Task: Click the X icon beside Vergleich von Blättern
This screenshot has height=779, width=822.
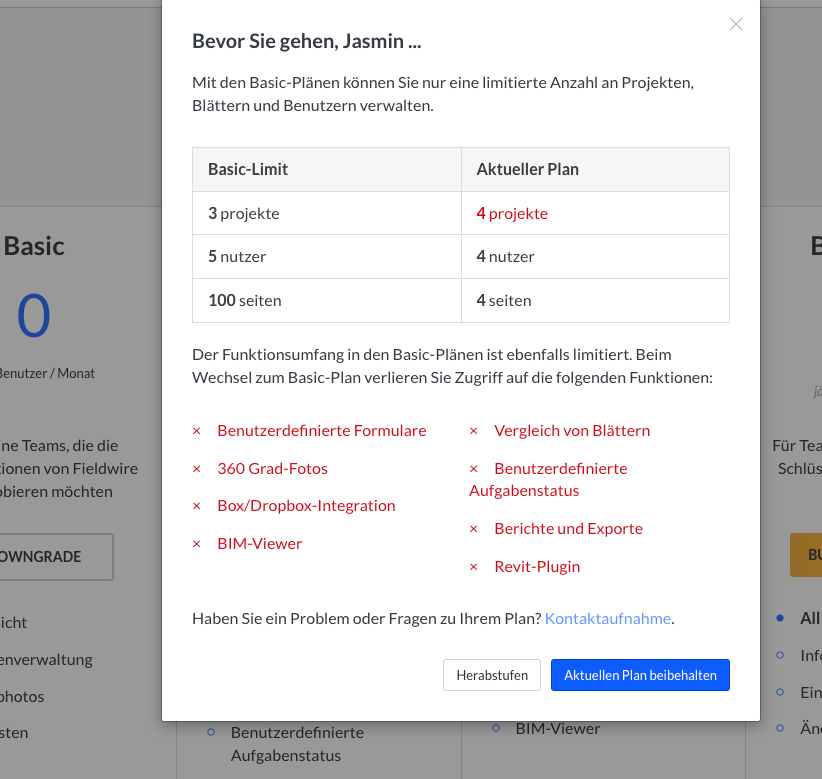Action: coord(474,431)
